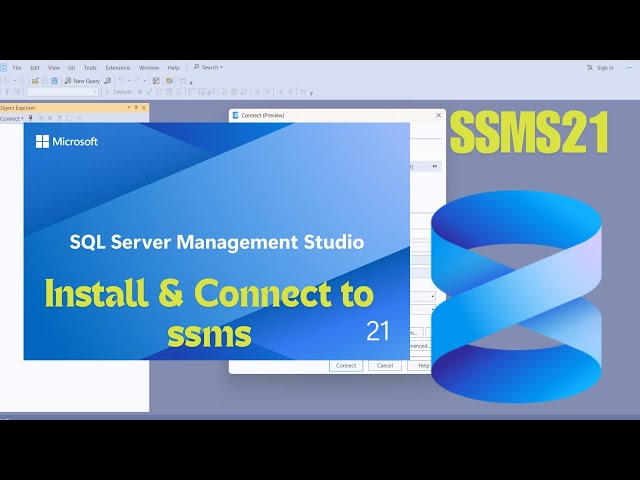Select Results to File icon

[x=244, y=92]
